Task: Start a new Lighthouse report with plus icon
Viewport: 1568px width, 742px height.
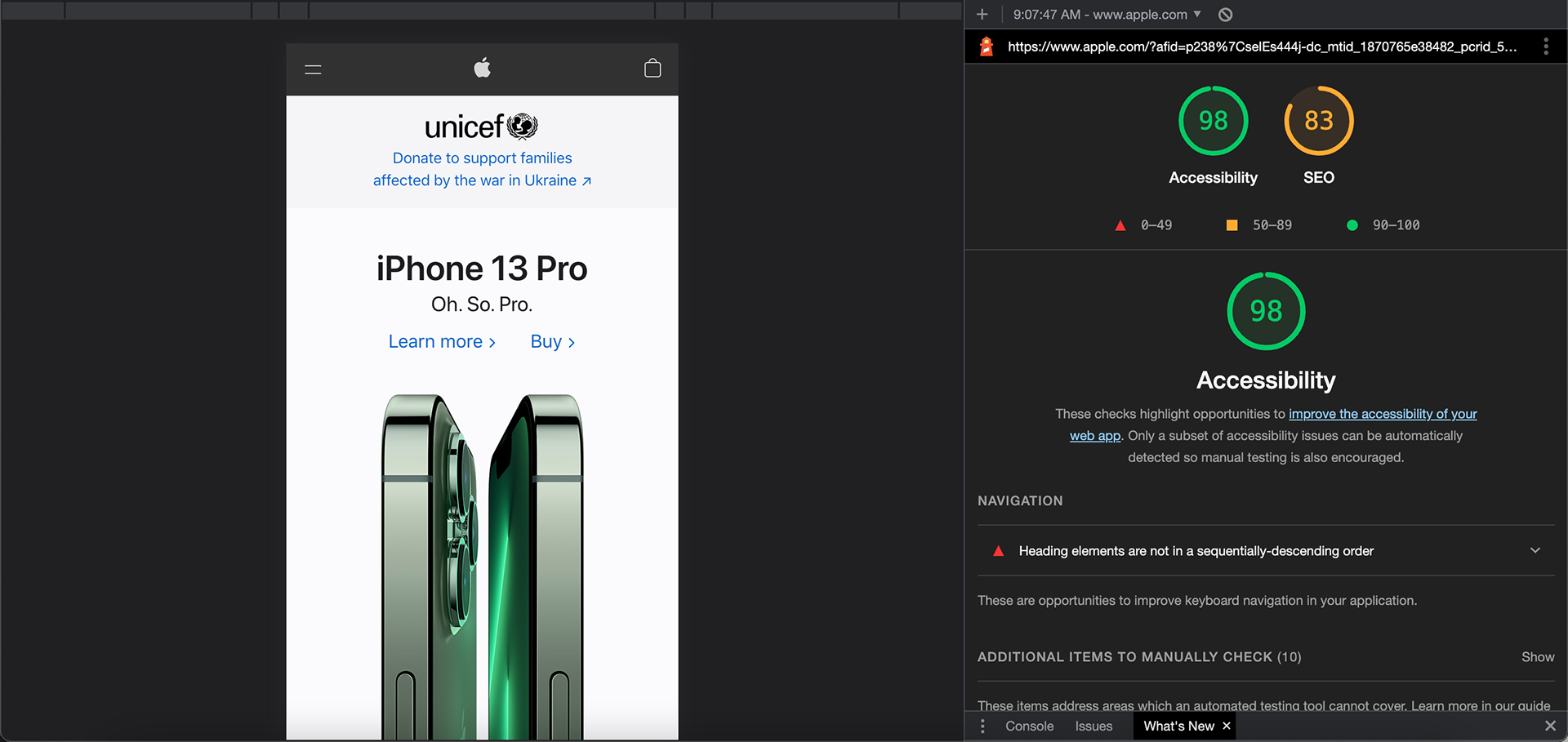Action: pyautogui.click(x=982, y=15)
